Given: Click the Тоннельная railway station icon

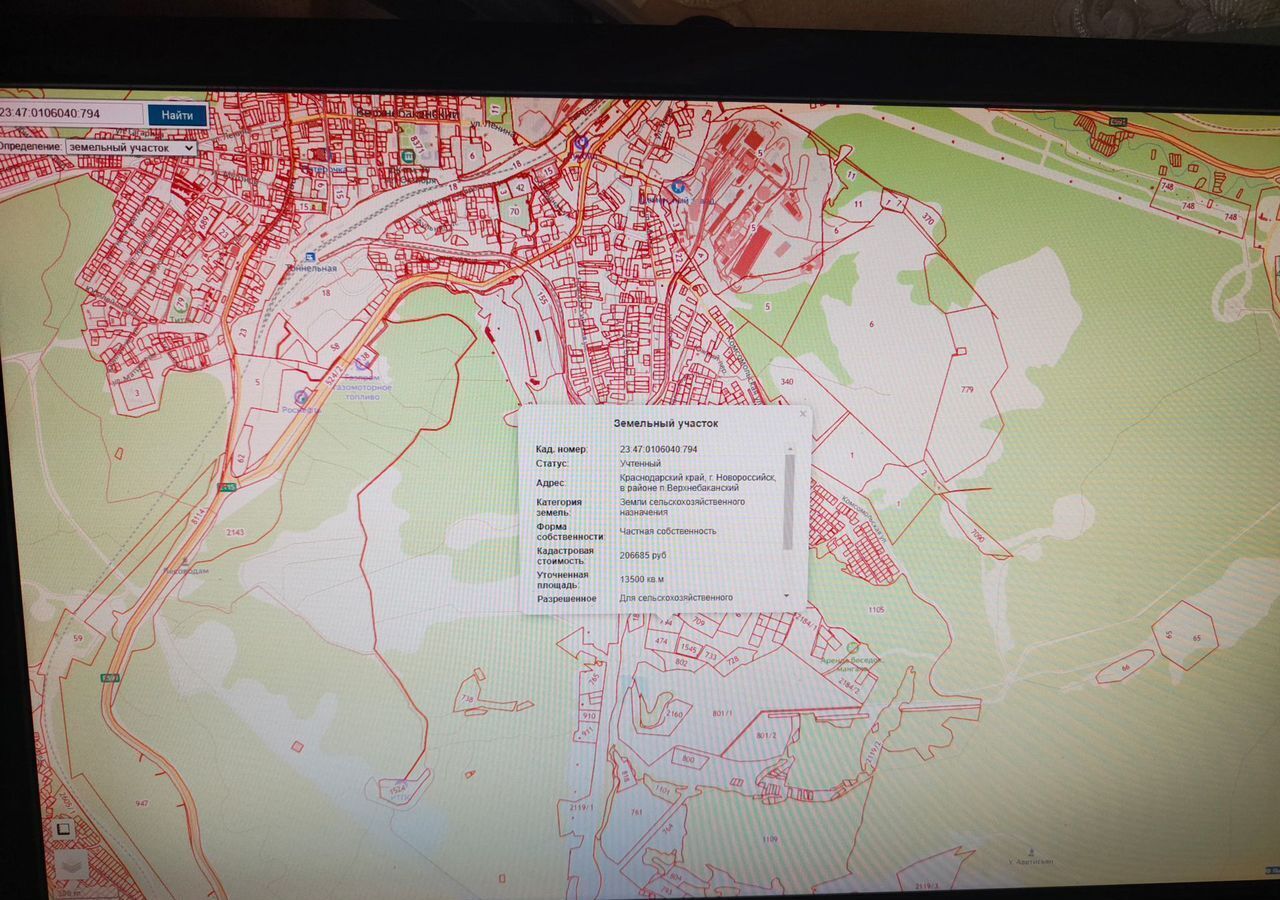Looking at the screenshot, I should tap(309, 257).
